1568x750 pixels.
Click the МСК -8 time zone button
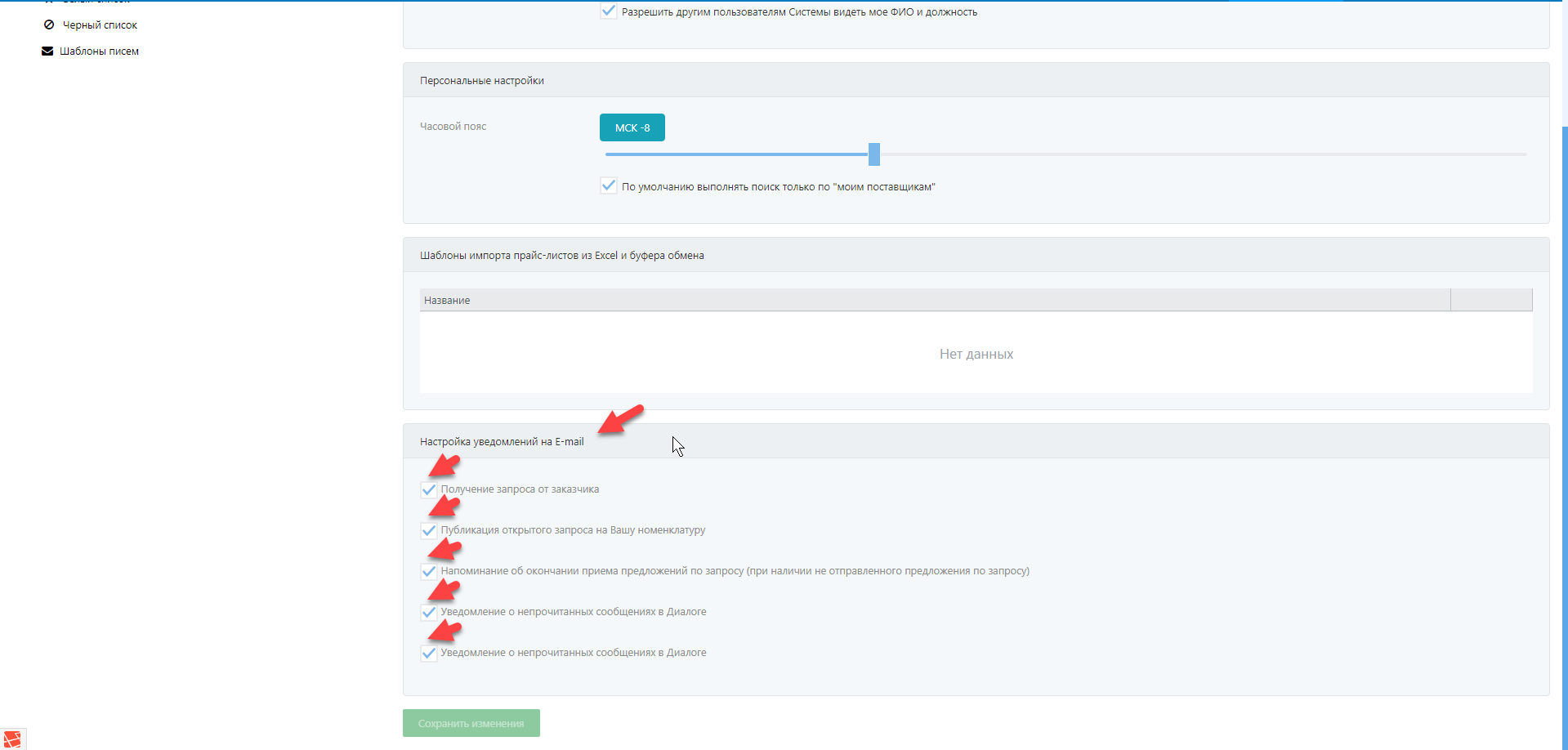tap(632, 127)
